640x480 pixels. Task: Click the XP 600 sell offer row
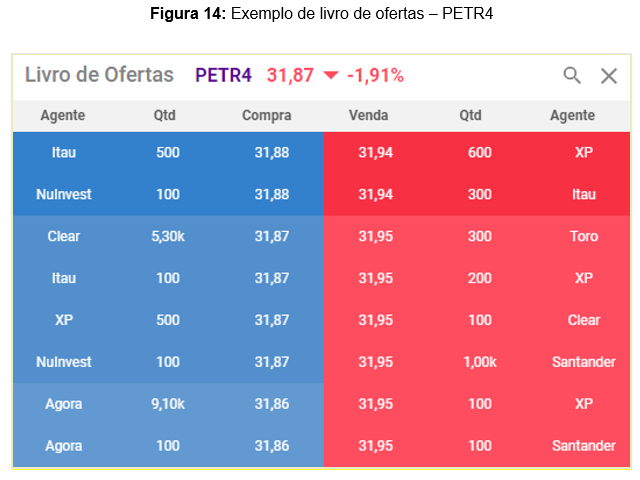(479, 152)
